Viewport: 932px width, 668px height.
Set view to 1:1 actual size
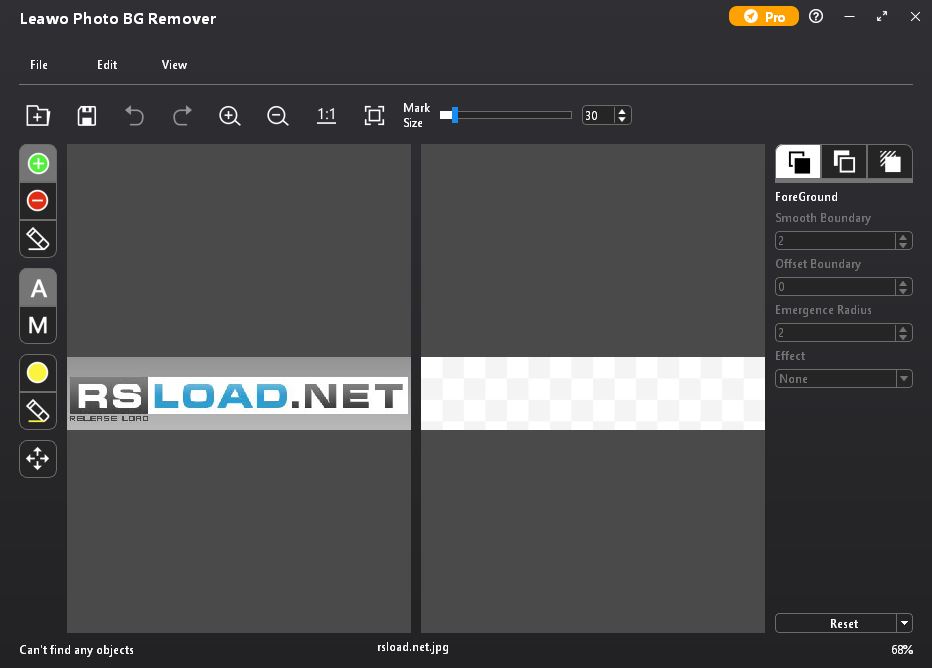point(326,115)
